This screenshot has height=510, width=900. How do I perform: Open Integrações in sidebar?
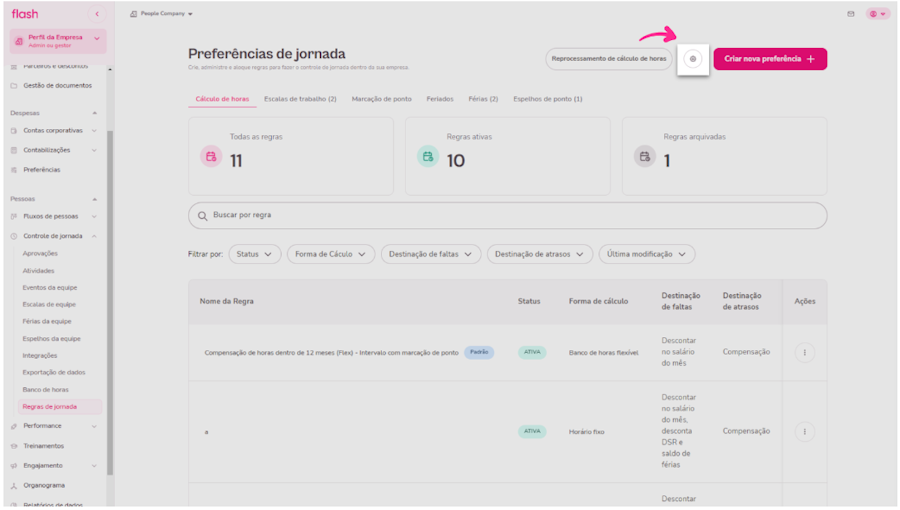pyautogui.click(x=40, y=356)
